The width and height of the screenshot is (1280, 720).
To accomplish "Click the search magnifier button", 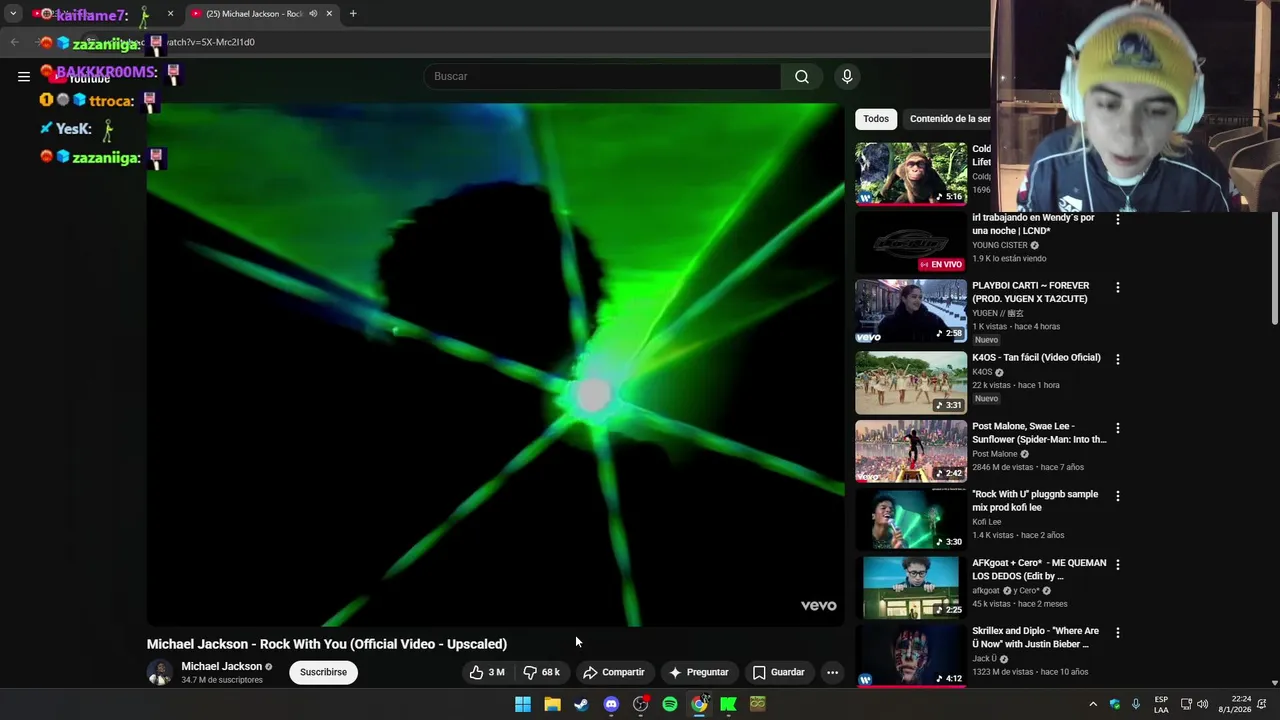I will pyautogui.click(x=802, y=76).
